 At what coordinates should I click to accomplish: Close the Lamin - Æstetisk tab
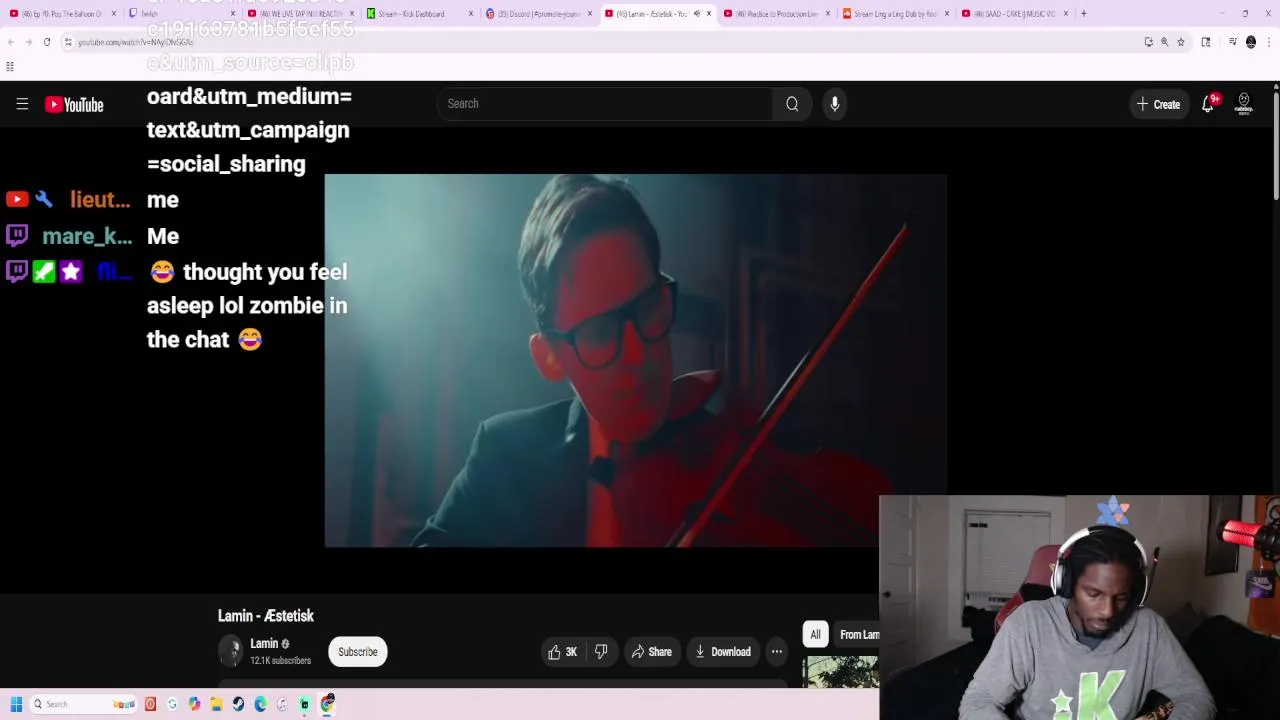709,13
